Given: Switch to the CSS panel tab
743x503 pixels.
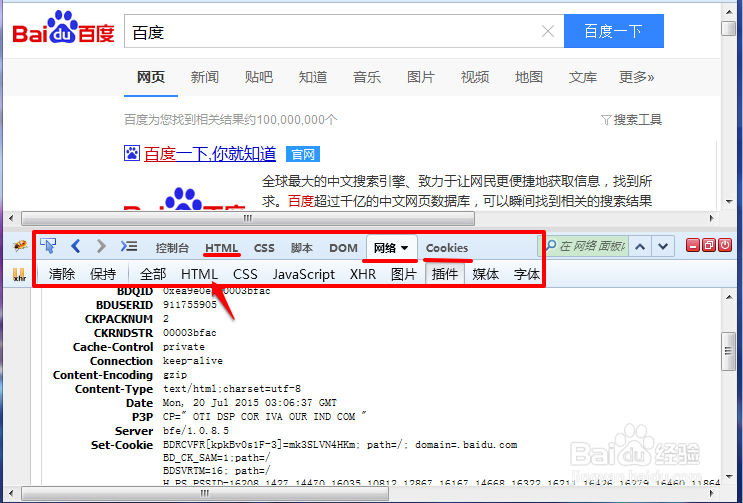Looking at the screenshot, I should coord(264,248).
